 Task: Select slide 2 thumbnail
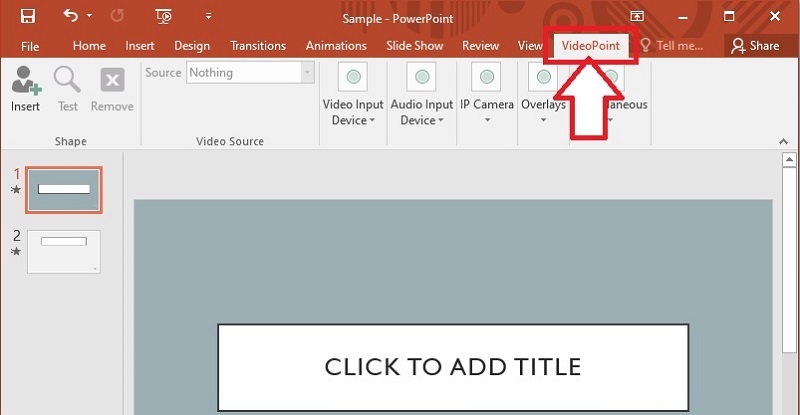63,251
